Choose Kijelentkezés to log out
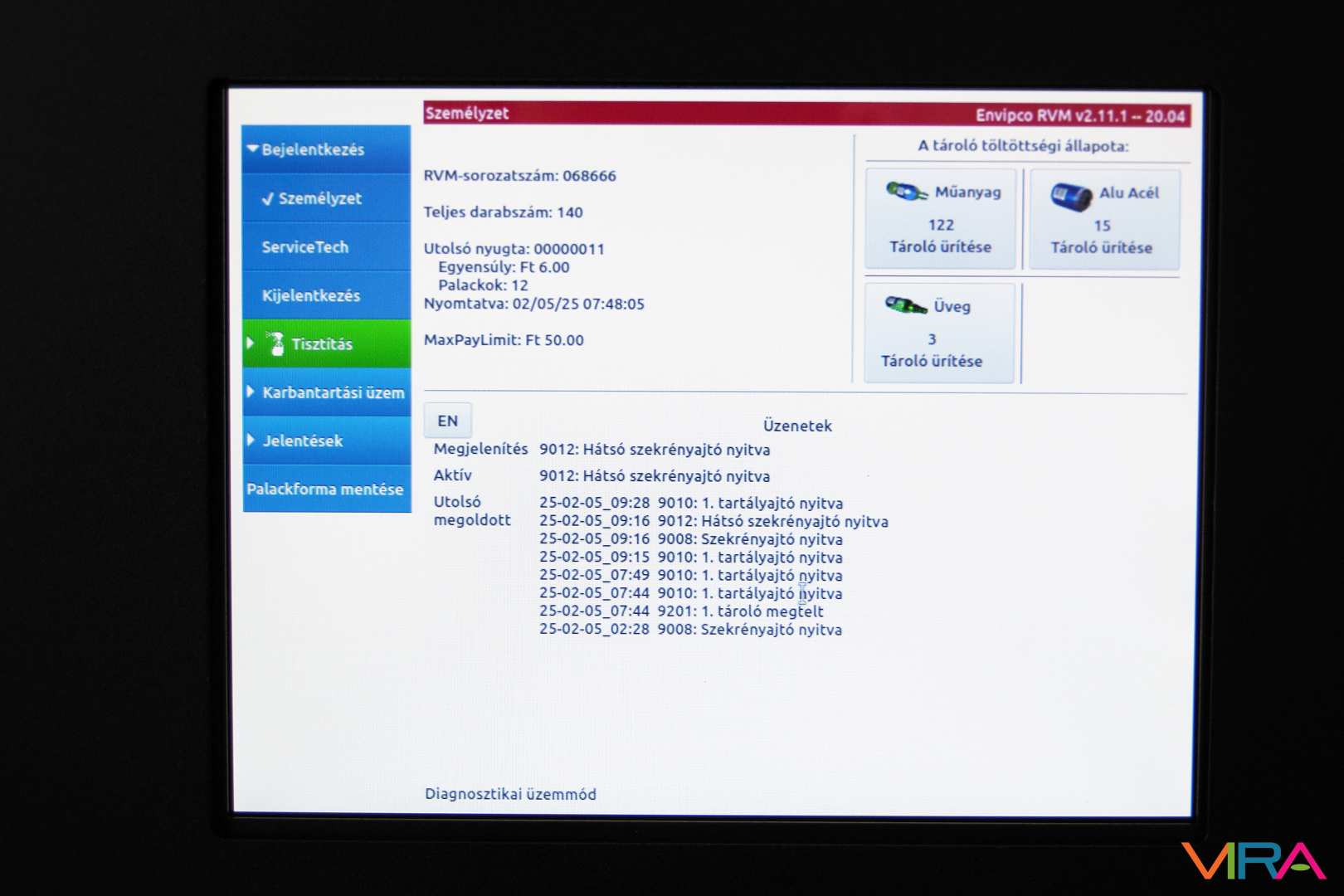 pos(311,295)
